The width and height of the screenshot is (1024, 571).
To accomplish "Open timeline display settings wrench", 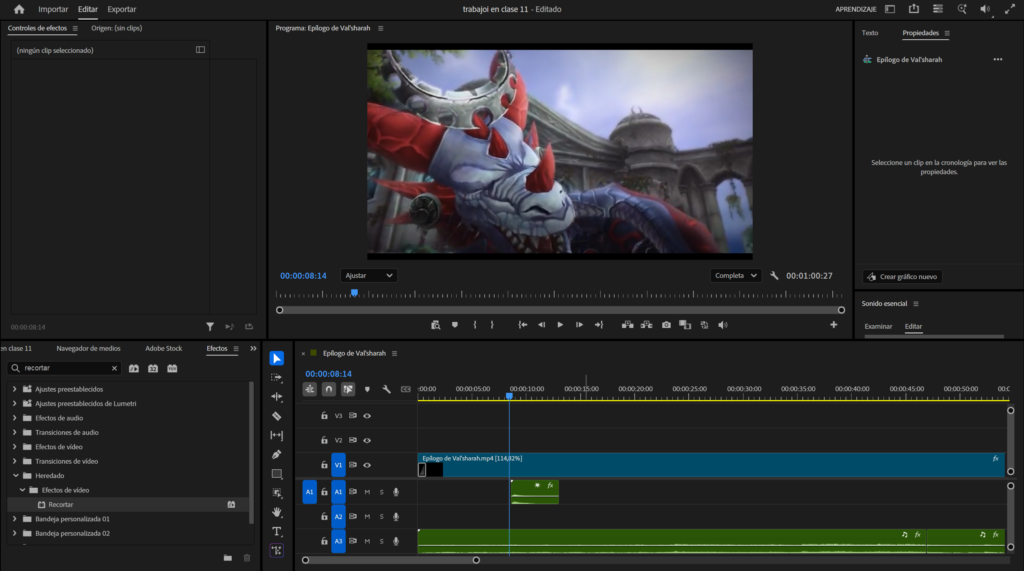I will [387, 389].
